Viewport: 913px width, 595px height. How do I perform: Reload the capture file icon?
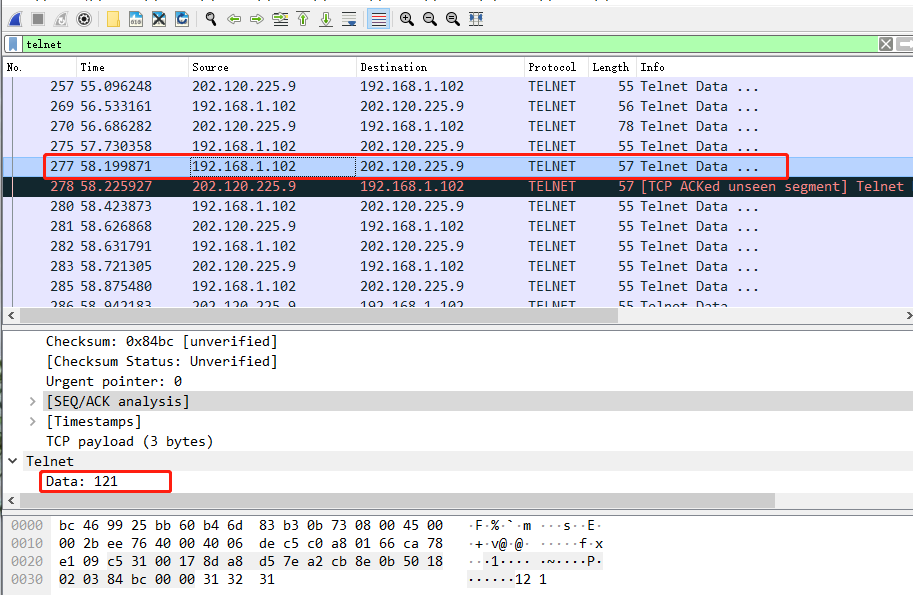click(x=182, y=19)
